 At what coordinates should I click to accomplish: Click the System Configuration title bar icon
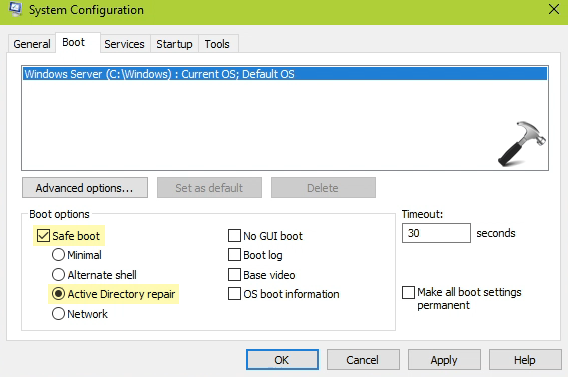(15, 9)
